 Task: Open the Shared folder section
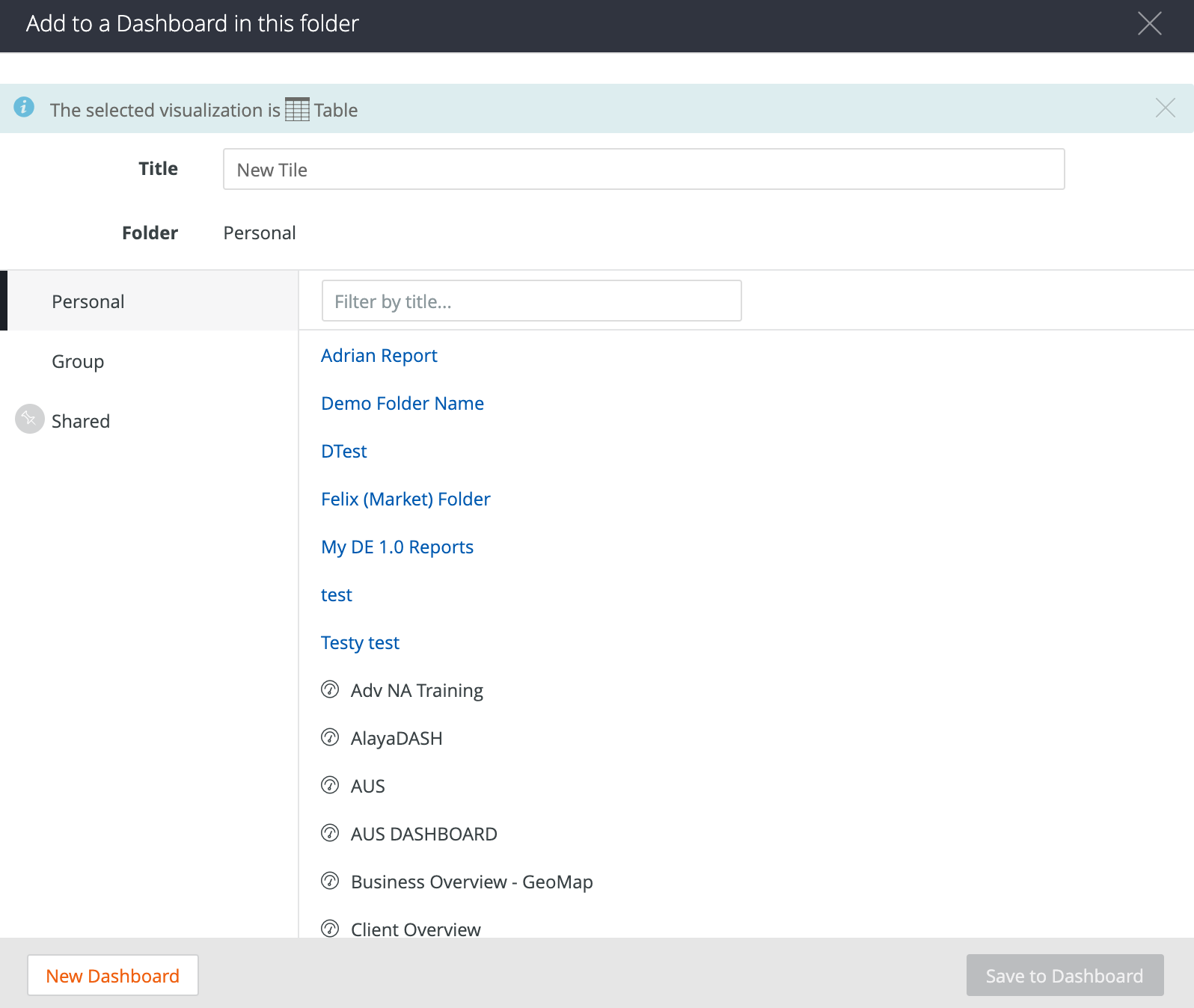81,421
